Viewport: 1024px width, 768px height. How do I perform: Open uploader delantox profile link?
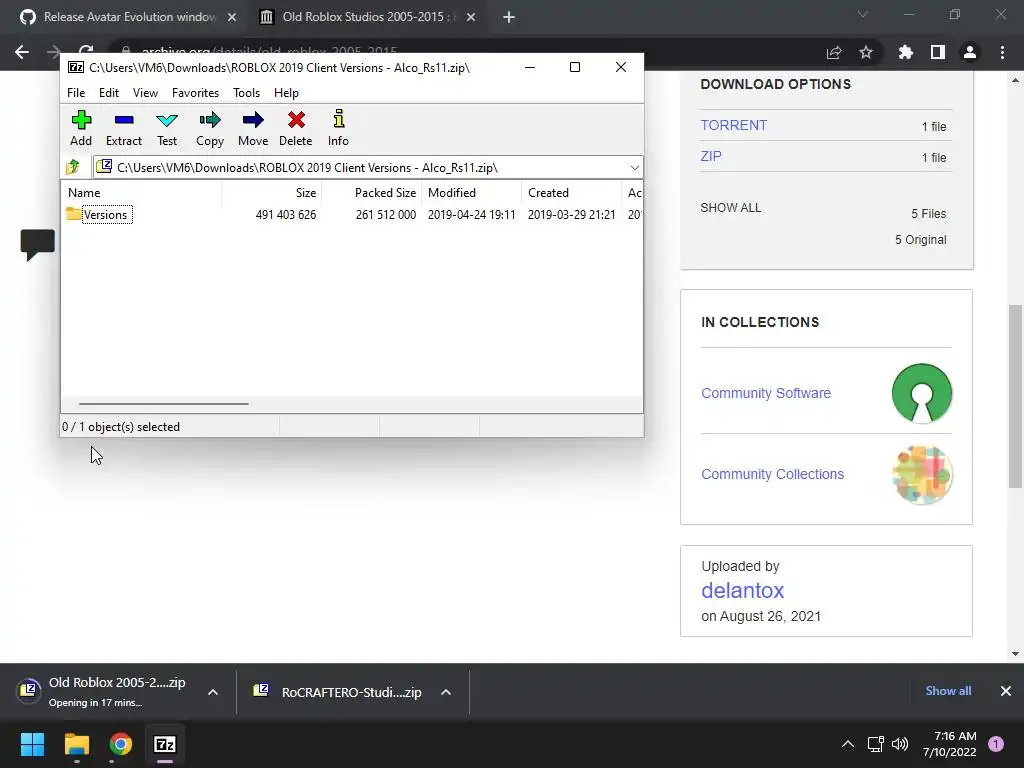(x=743, y=590)
